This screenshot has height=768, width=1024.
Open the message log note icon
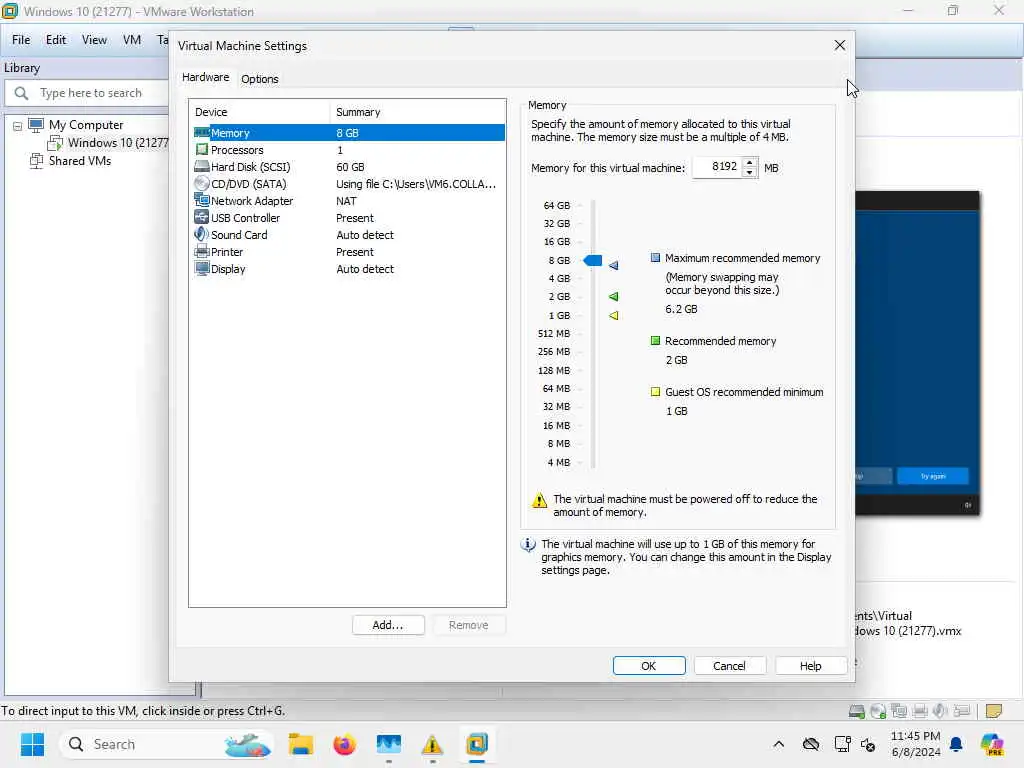pyautogui.click(x=994, y=711)
